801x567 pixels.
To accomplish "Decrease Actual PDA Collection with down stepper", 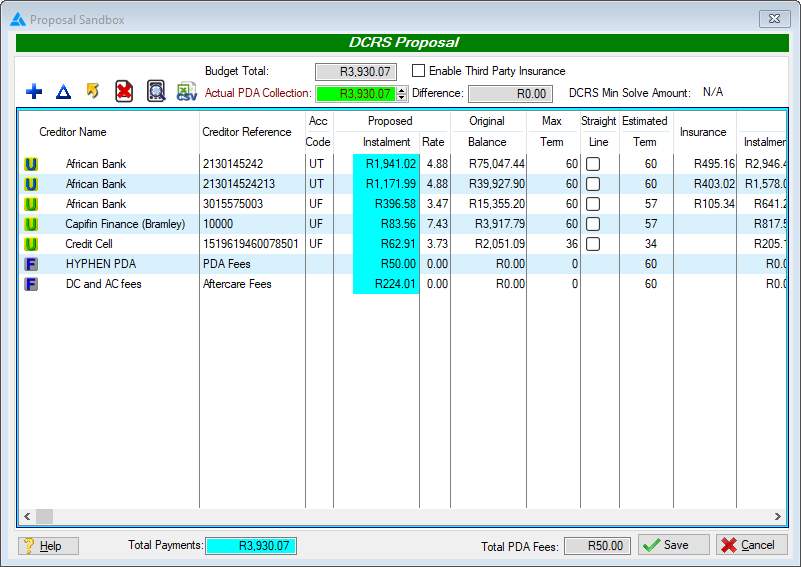I will (402, 98).
